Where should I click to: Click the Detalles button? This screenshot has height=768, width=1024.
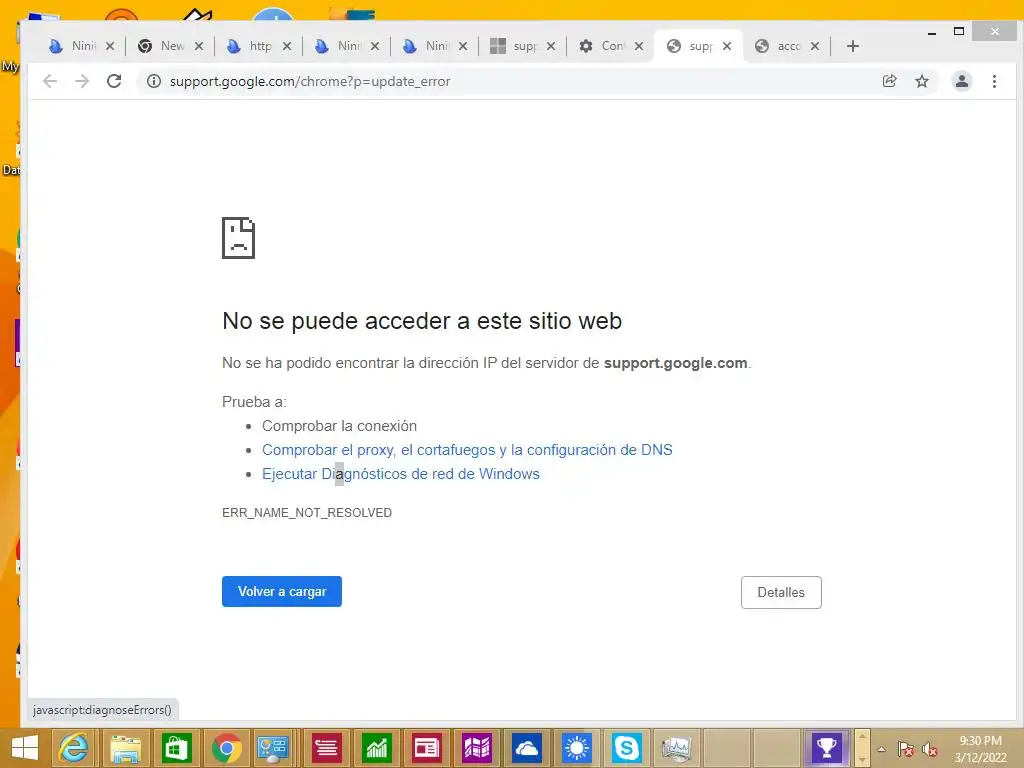tap(781, 592)
